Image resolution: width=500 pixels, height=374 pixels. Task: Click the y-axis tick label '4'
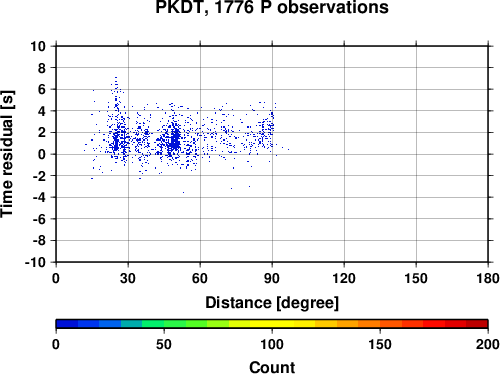click(x=42, y=111)
